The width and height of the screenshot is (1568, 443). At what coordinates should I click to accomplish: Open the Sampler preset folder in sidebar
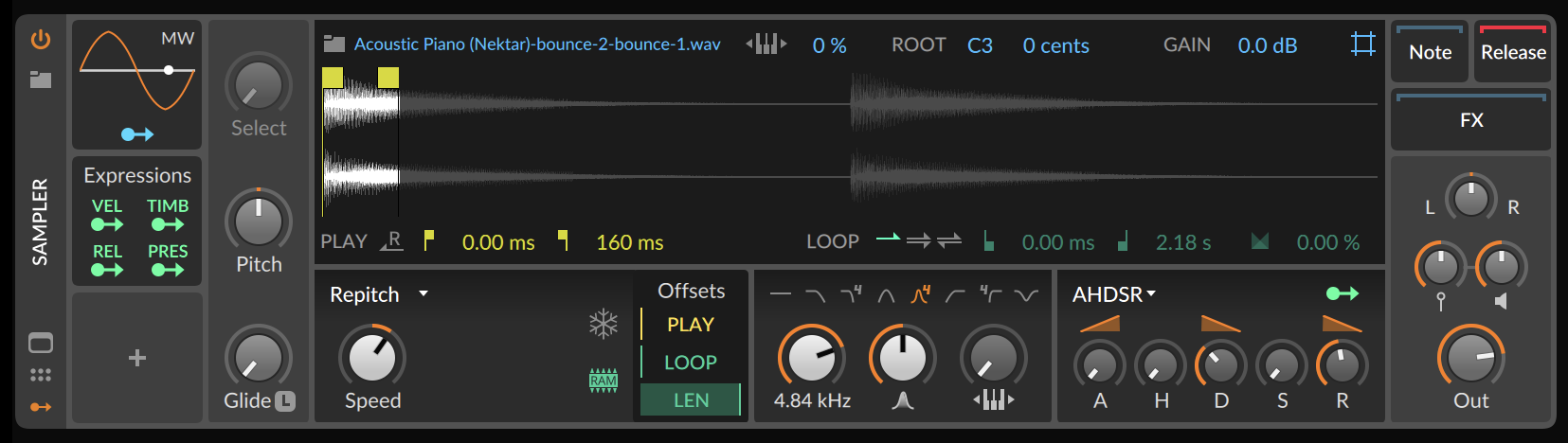click(x=41, y=80)
